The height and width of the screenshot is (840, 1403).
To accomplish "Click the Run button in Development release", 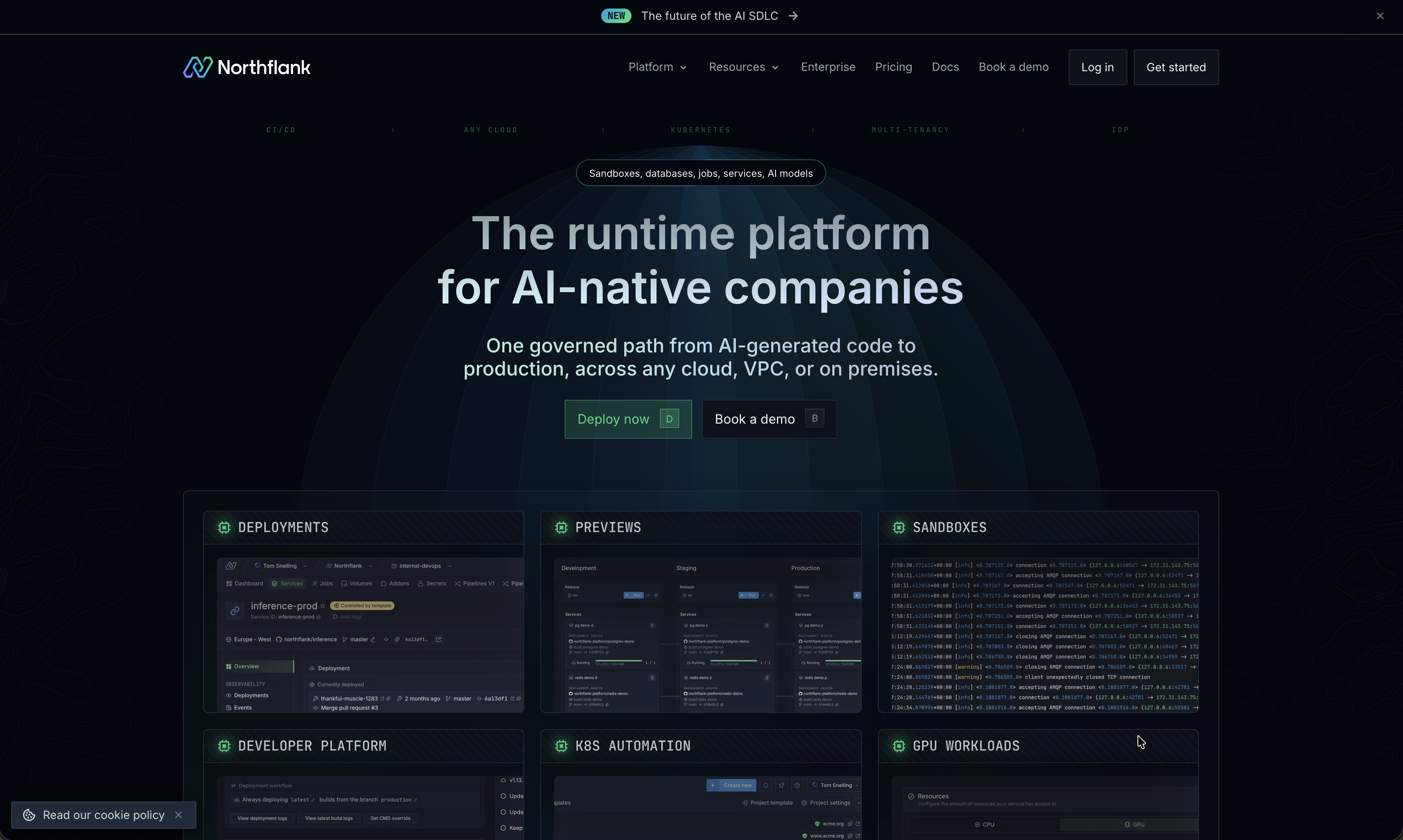I will [633, 596].
